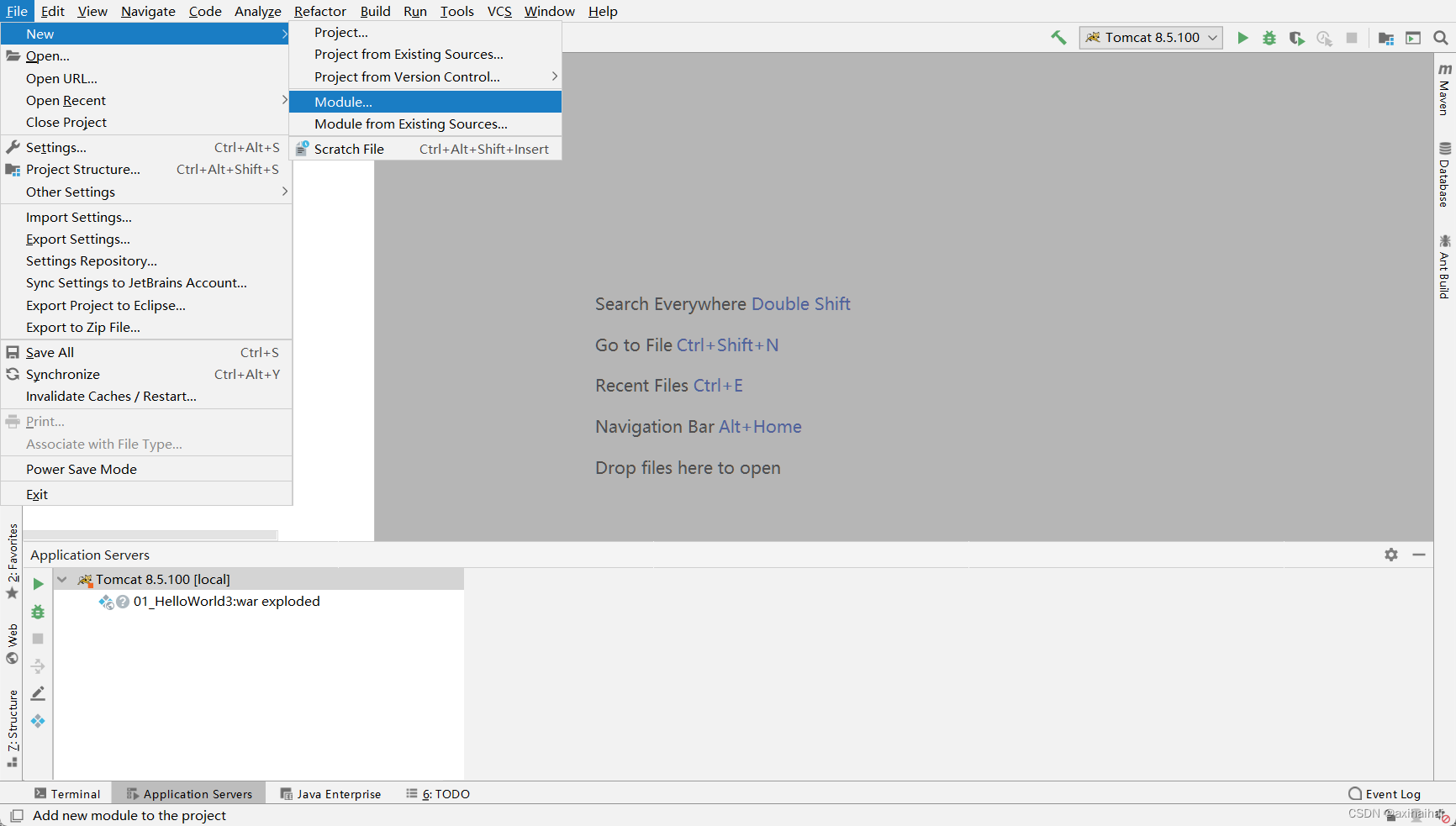Open Search Everywhere magnifier icon

point(1440,38)
